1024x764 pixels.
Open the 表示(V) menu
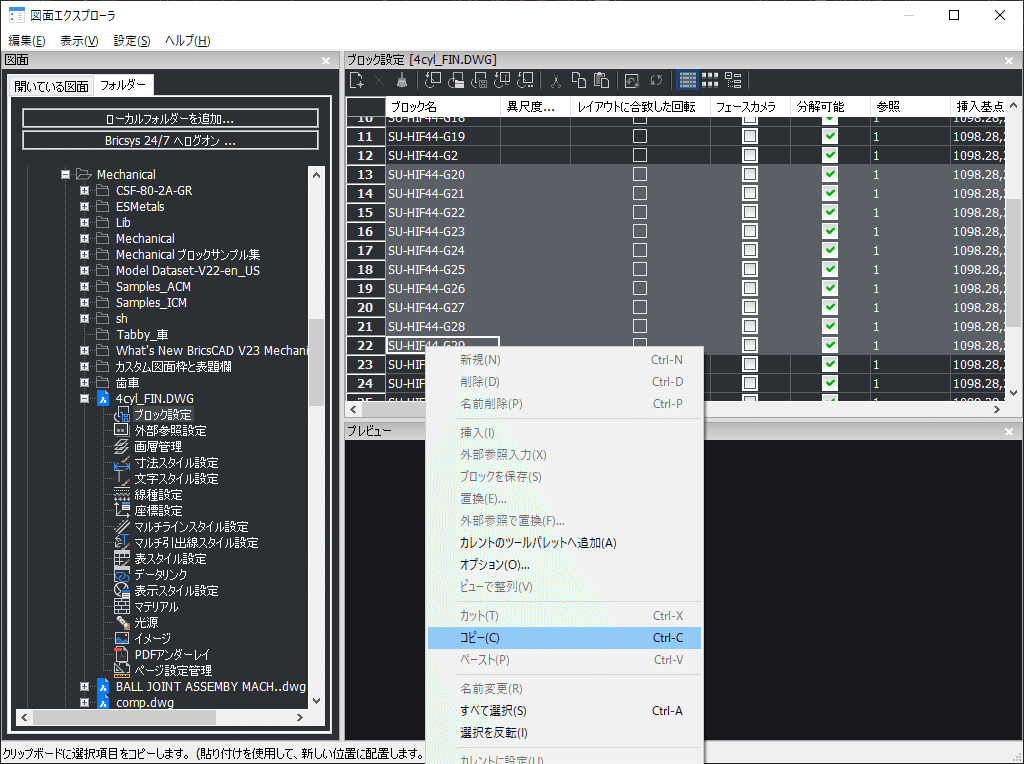click(79, 40)
